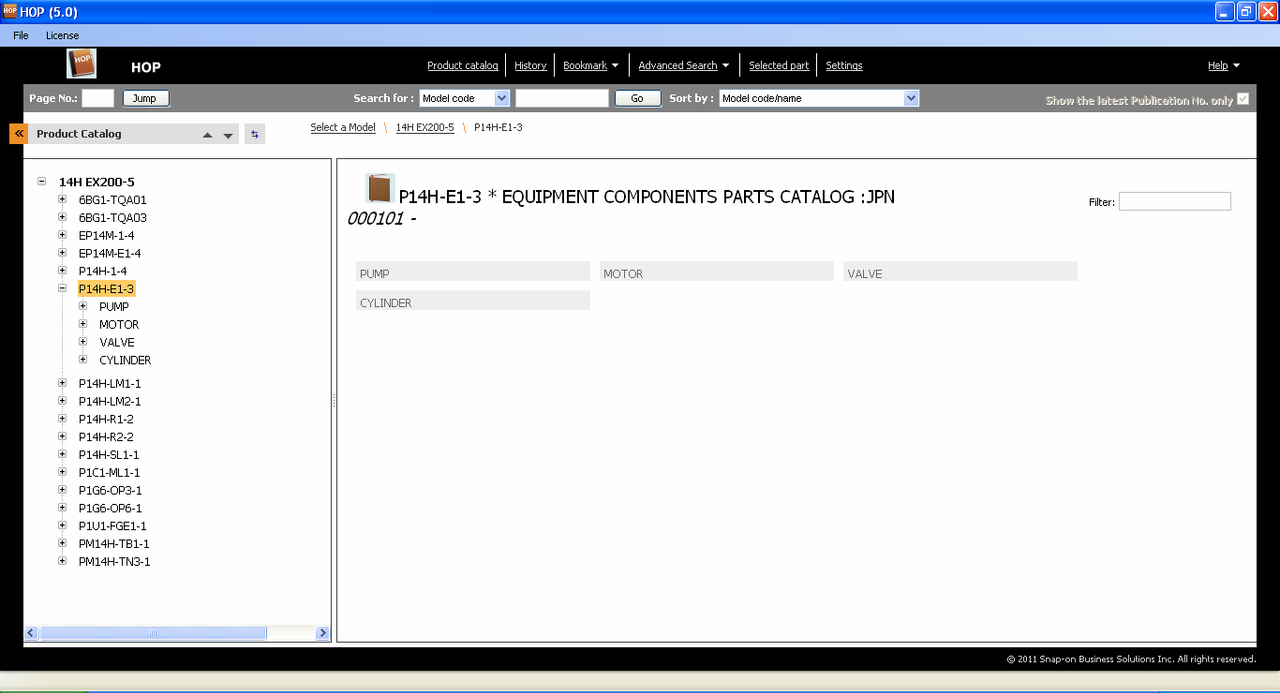
Task: Expand the PM14H-TN3-1 tree node
Action: coord(62,561)
